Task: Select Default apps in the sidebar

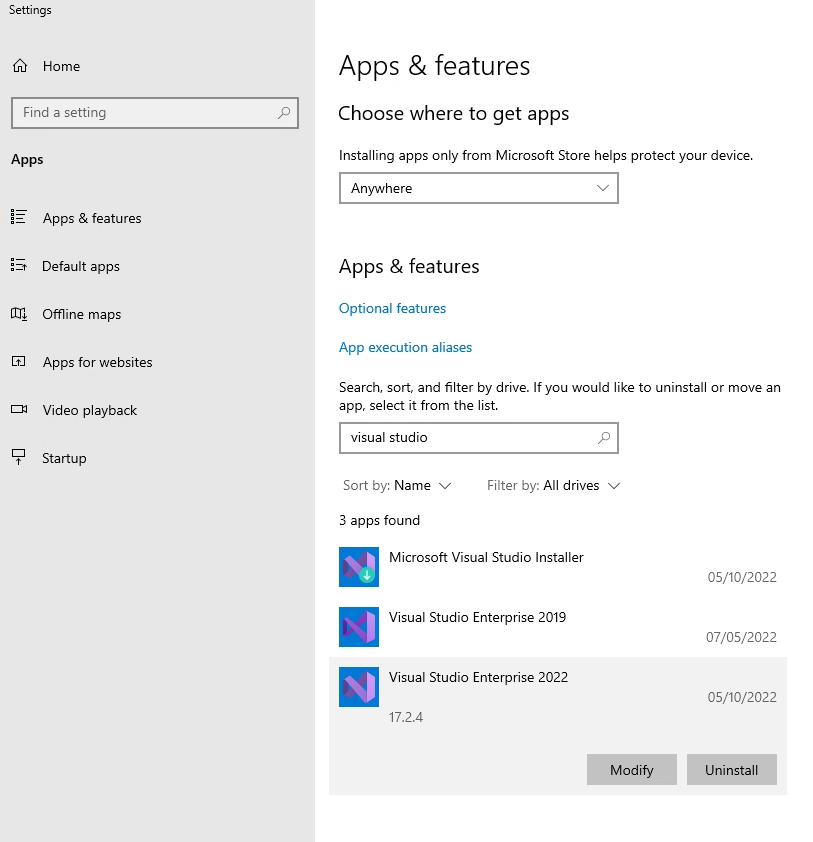Action: [81, 266]
